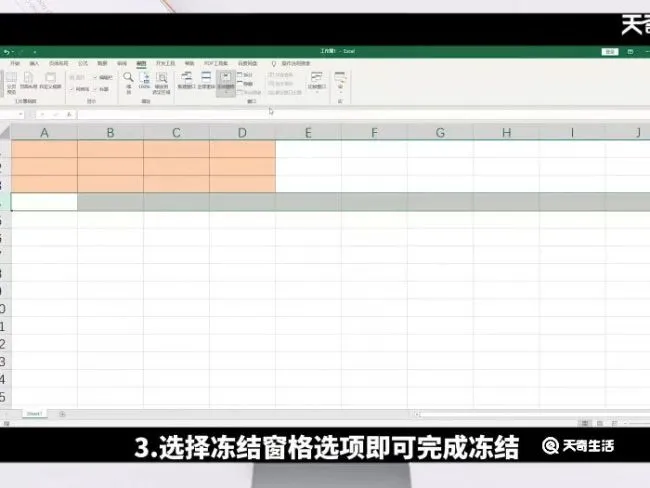Open the Macros button in ribbon

(x=340, y=83)
